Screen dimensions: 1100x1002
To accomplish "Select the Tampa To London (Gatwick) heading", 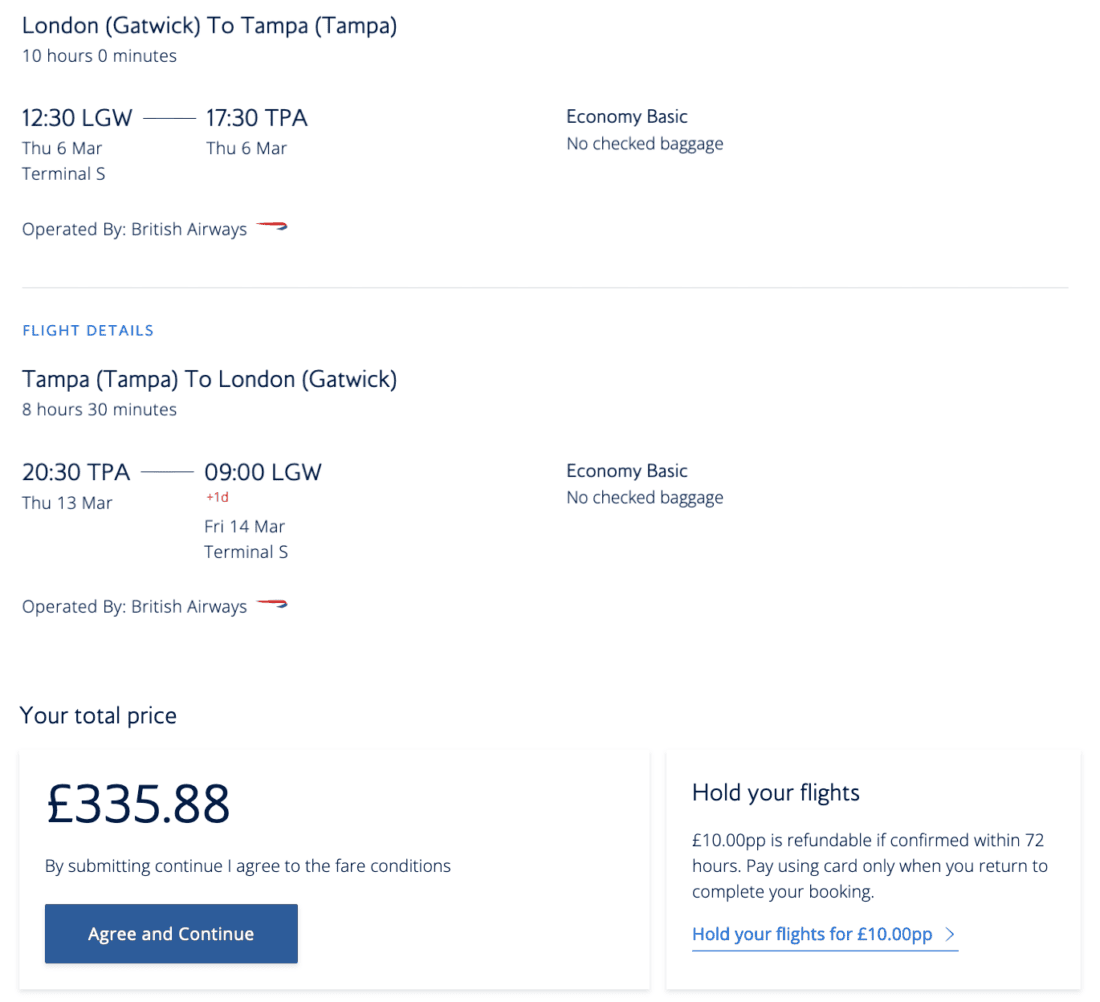I will coord(209,380).
